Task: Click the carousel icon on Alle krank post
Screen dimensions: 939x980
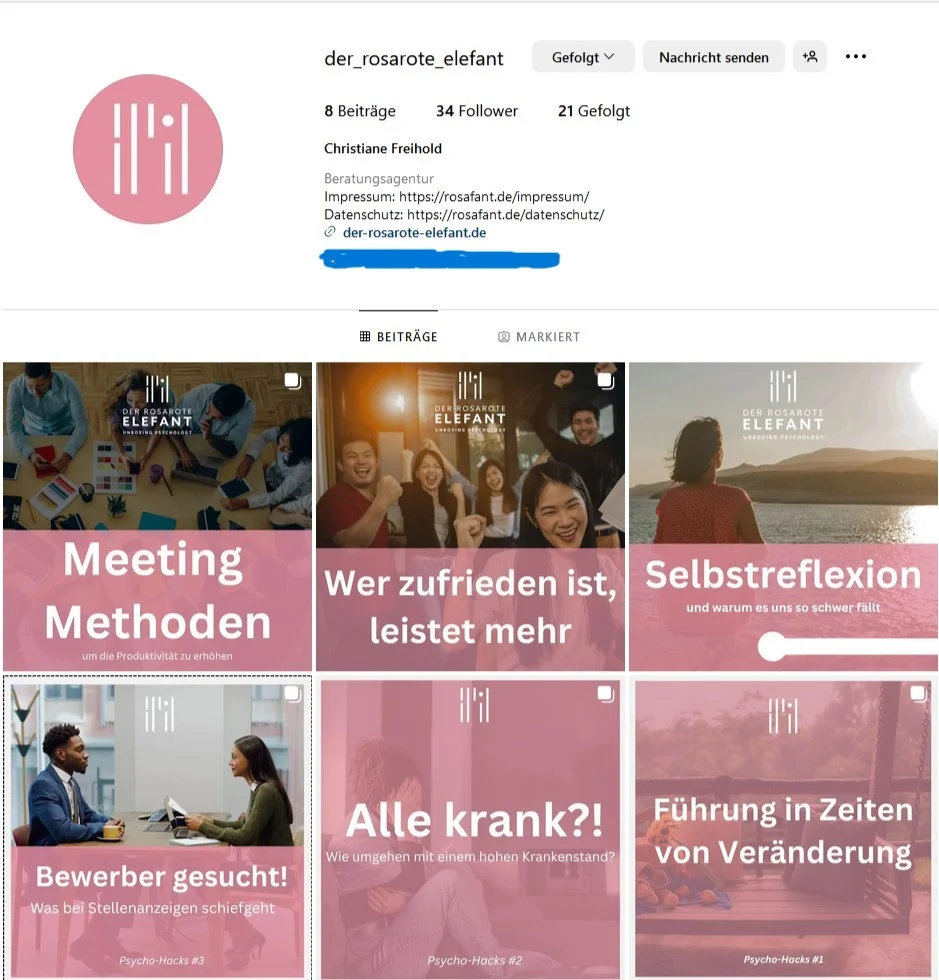Action: [x=605, y=693]
